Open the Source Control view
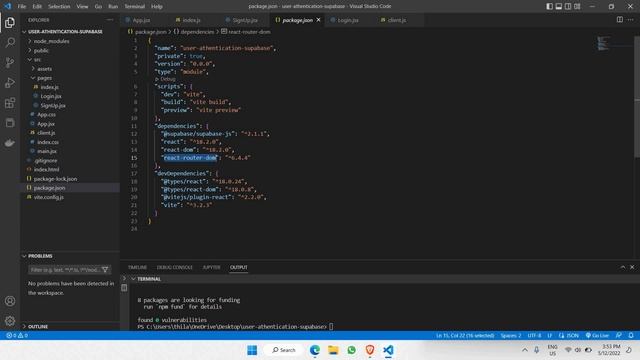640x360 pixels. click(x=10, y=62)
